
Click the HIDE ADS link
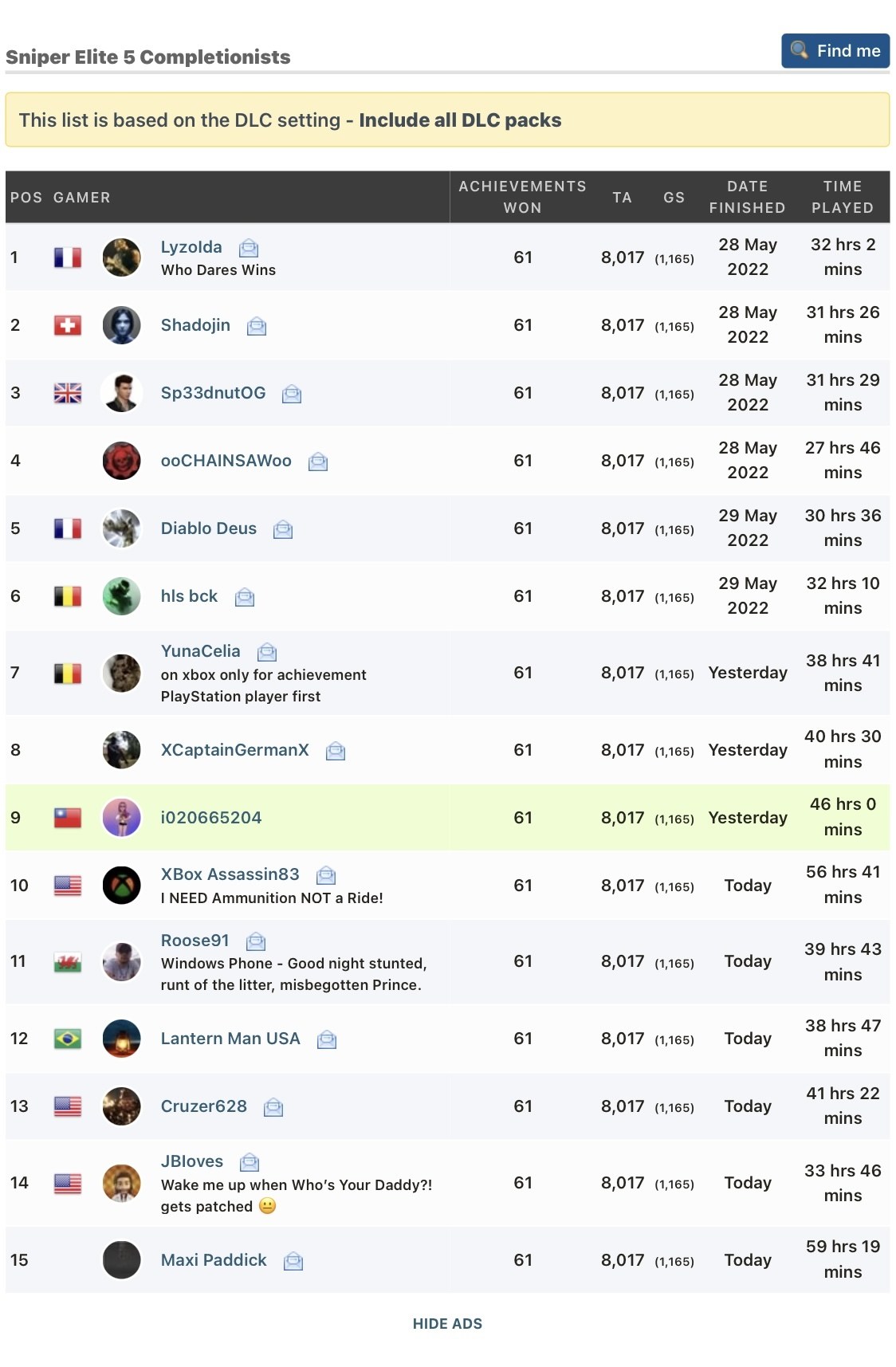tap(447, 1324)
